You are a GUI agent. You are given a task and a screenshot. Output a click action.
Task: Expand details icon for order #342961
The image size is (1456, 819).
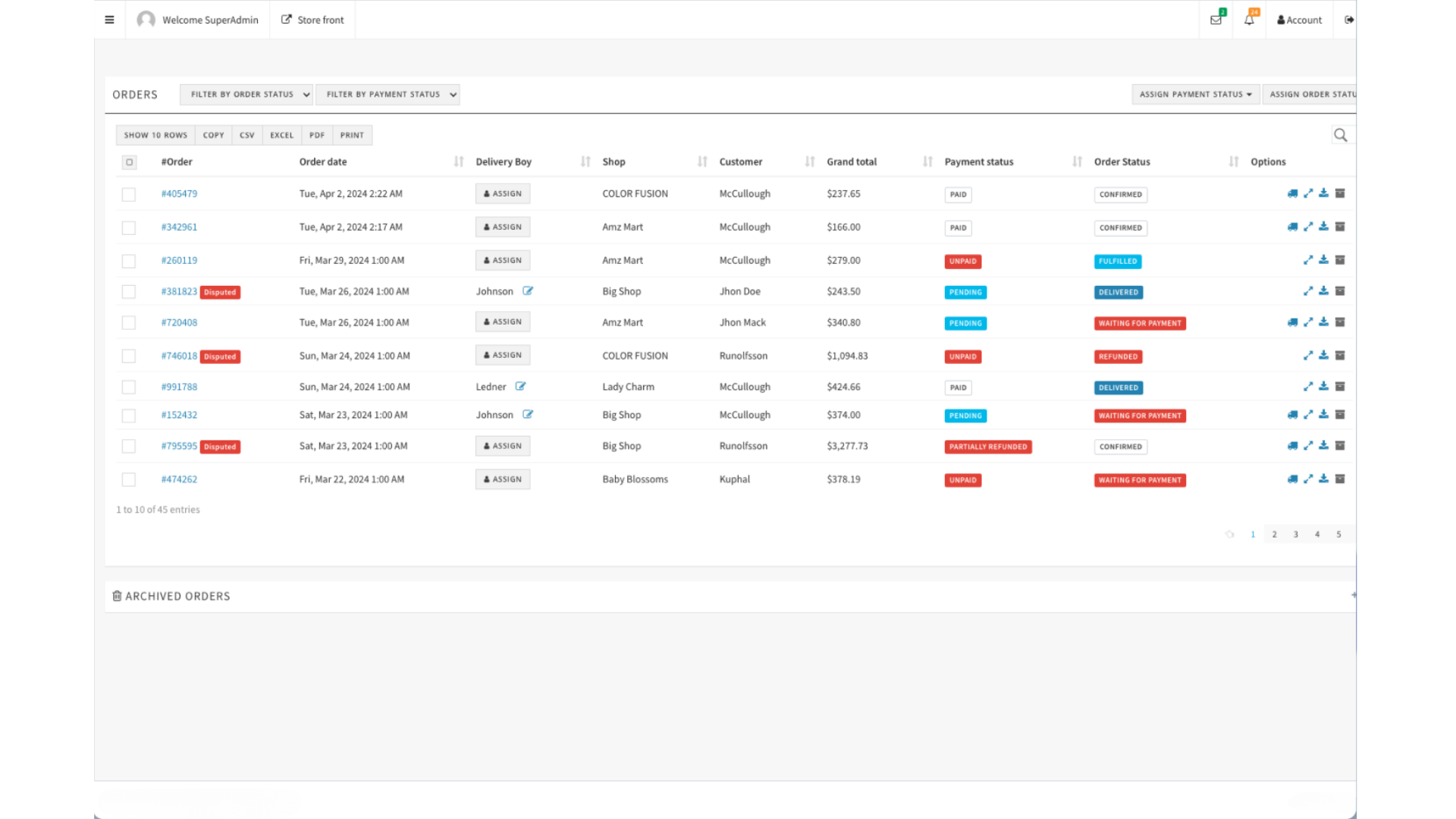1308,227
